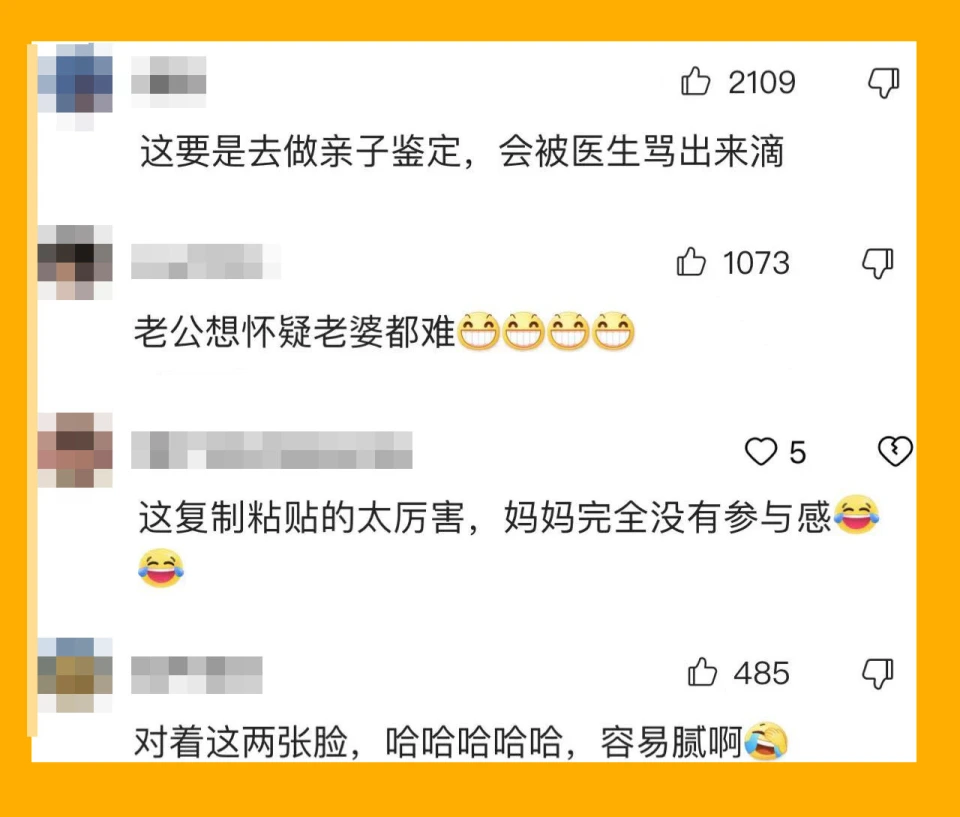Click blurred username above 对着这两张脸 comment
The width and height of the screenshot is (960, 817).
click(197, 675)
